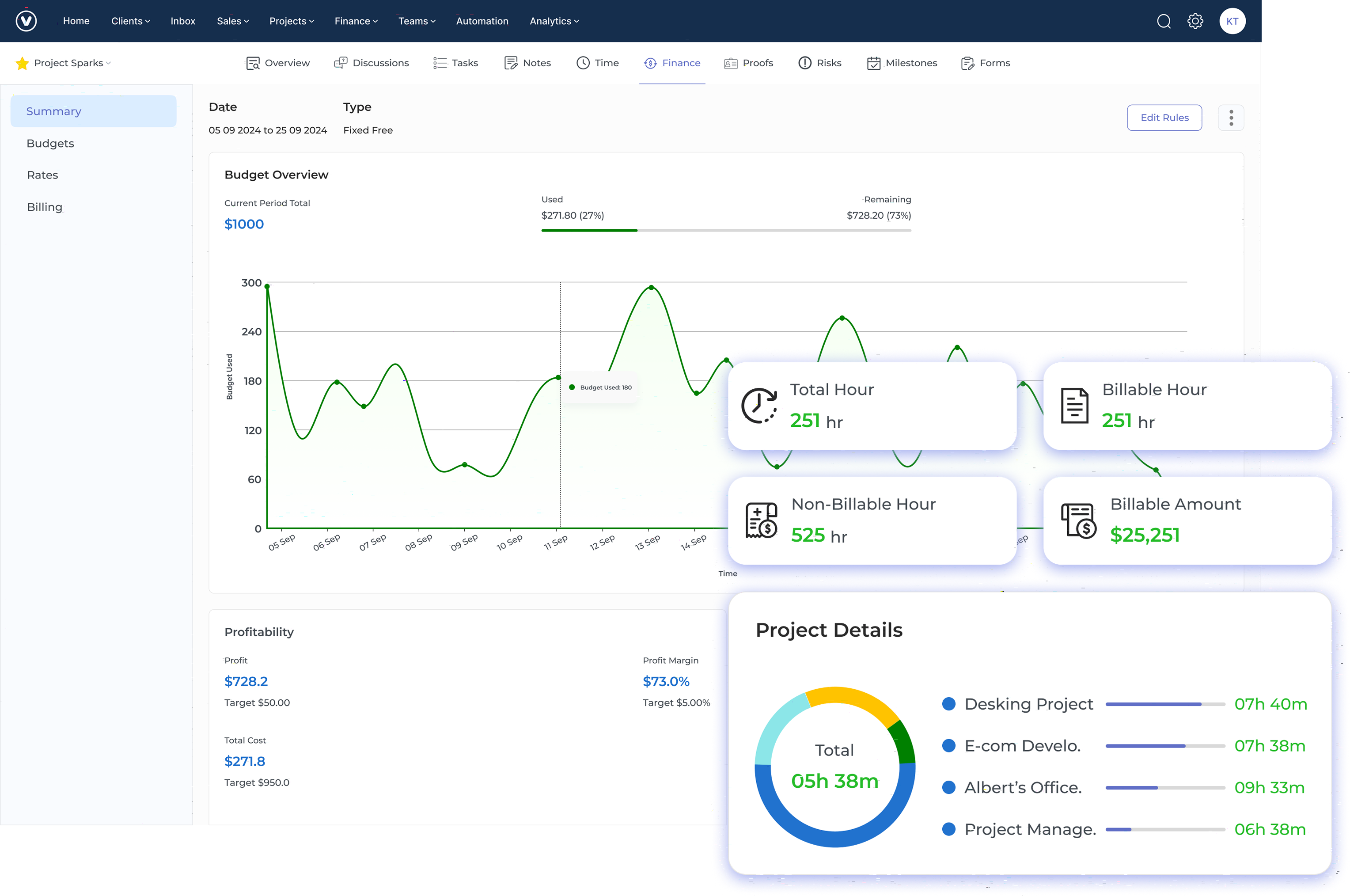The width and height of the screenshot is (1350, 896).
Task: Click the Budget Used: 180 tooltip
Action: coord(600,387)
